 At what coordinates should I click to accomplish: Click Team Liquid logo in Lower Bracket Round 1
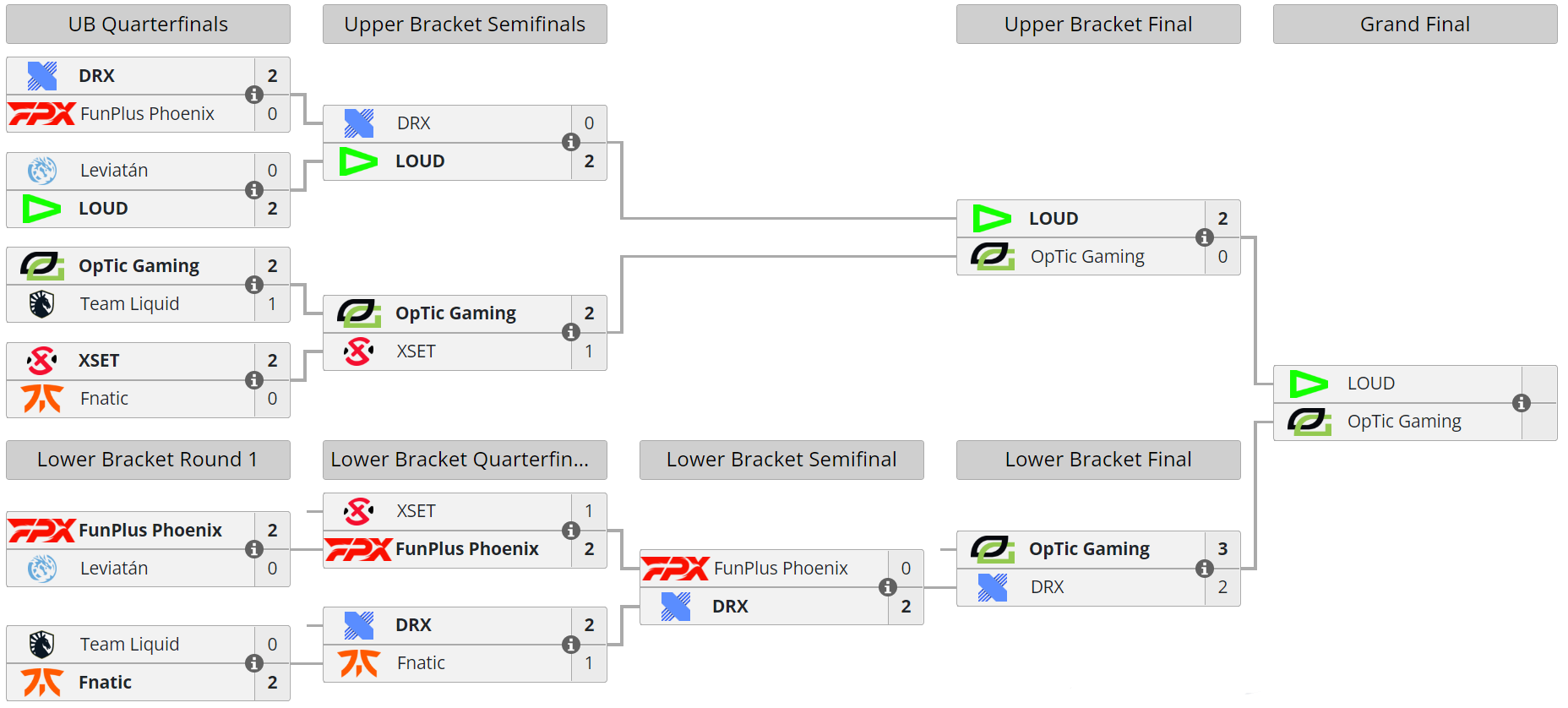(x=41, y=645)
